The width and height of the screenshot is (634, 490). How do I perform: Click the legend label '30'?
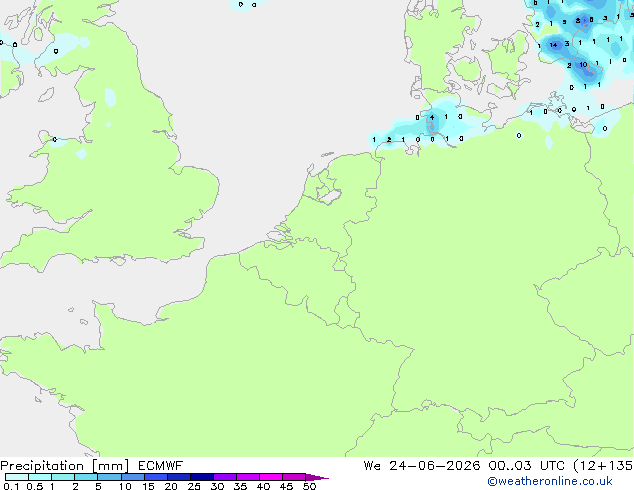click(x=218, y=486)
